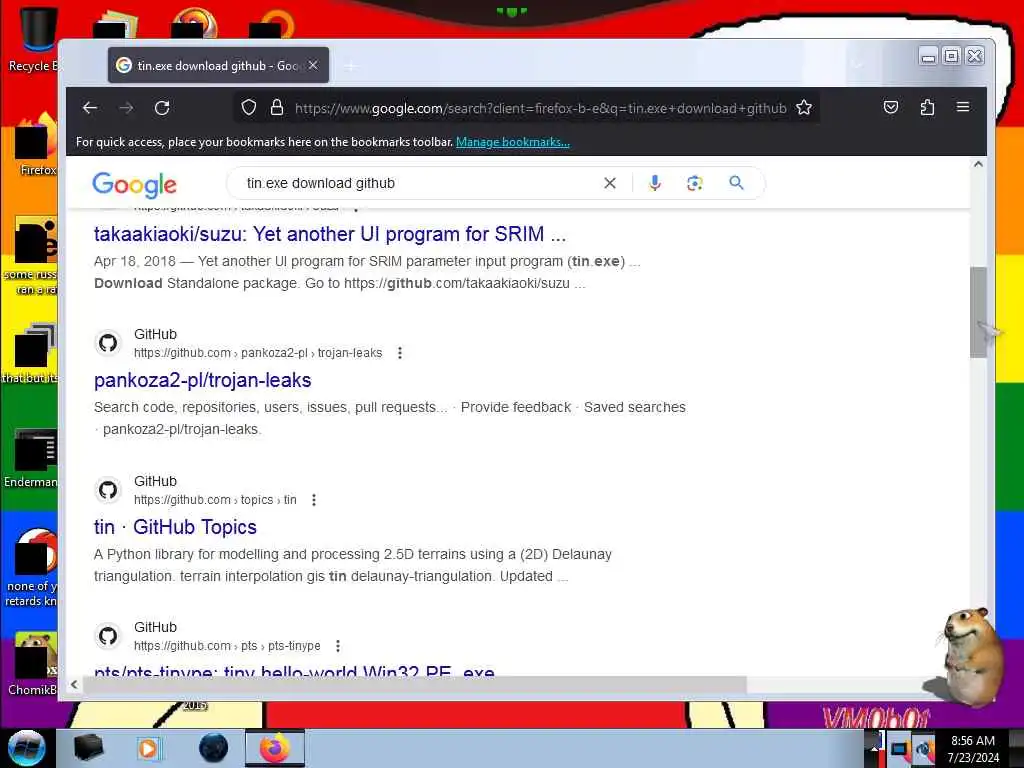
Task: Click the scroll up arrow of page
Action: [x=978, y=165]
